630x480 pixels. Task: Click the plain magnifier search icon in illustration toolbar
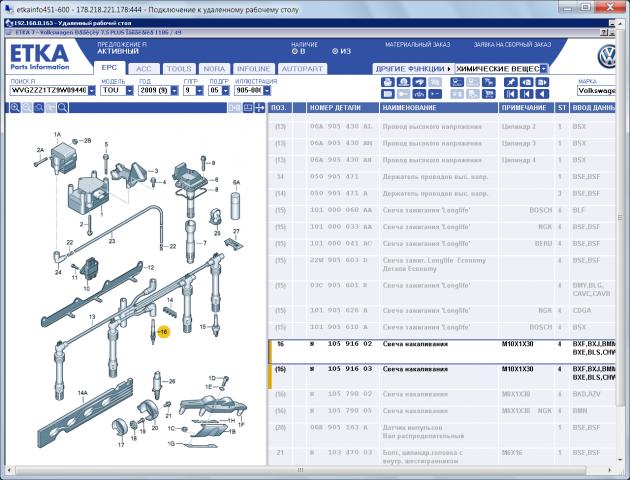[63, 108]
